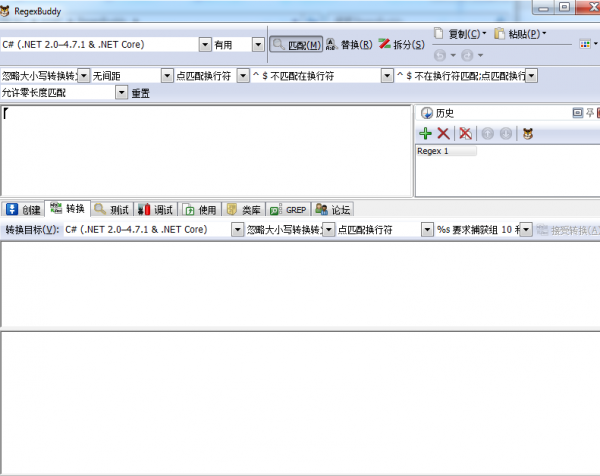This screenshot has height=476, width=600.
Task: Open the 复制(C) dropdown arrow
Action: pyautogui.click(x=484, y=33)
